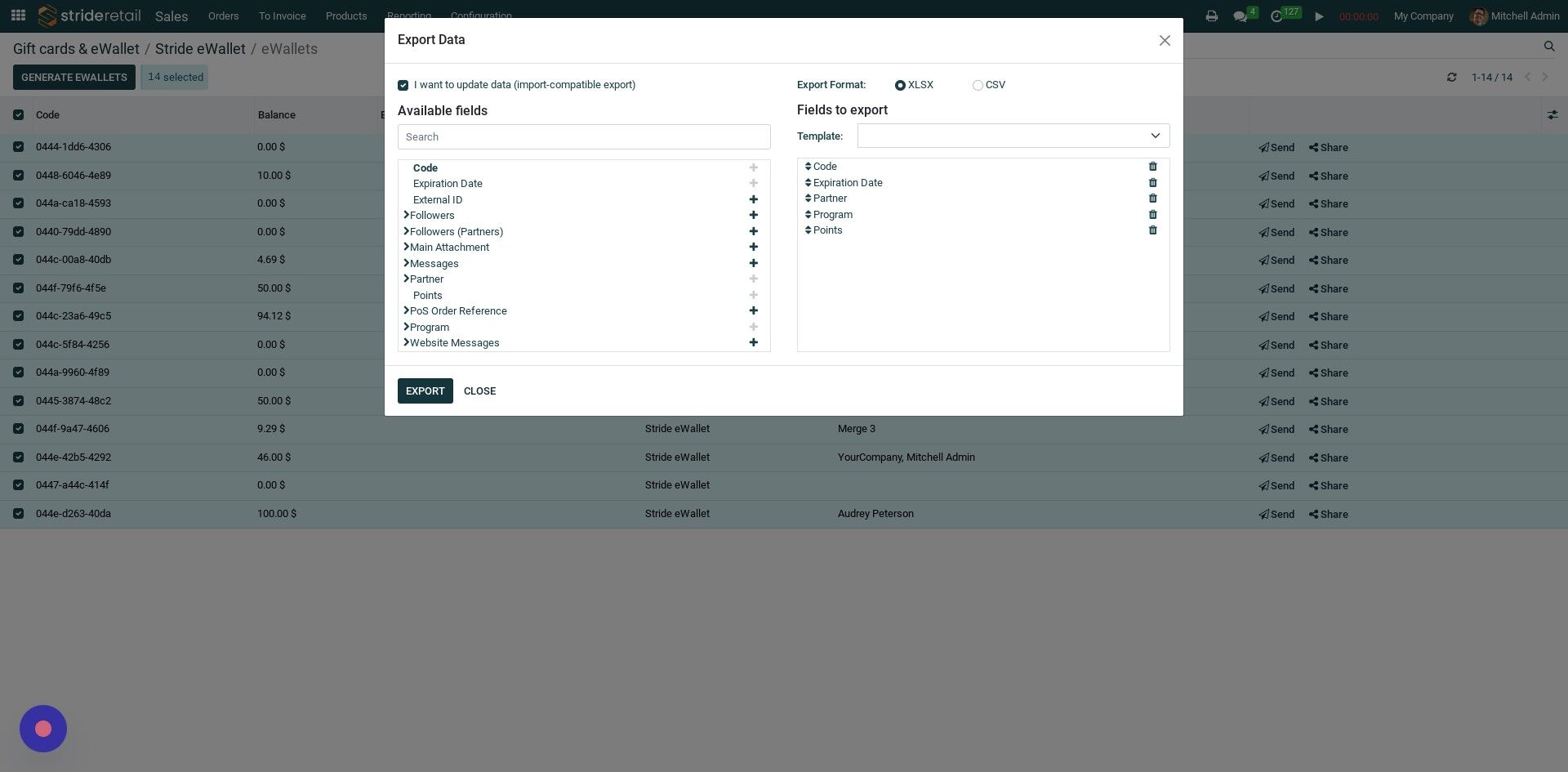Remove Code from fields to export
This screenshot has height=772, width=1568.
pyautogui.click(x=1152, y=167)
